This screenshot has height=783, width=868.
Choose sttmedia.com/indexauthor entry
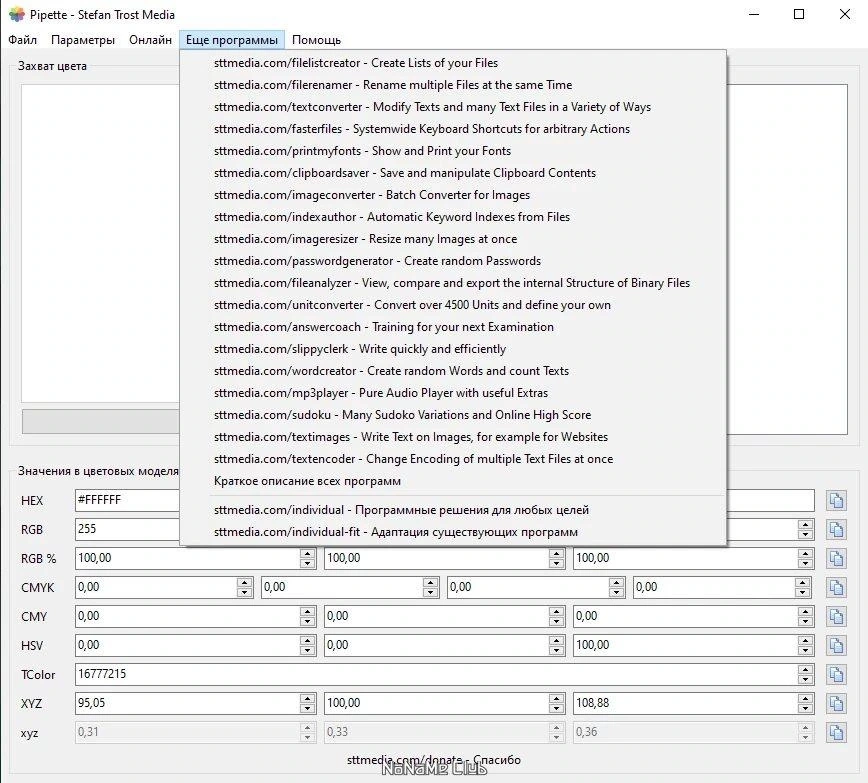453,217
